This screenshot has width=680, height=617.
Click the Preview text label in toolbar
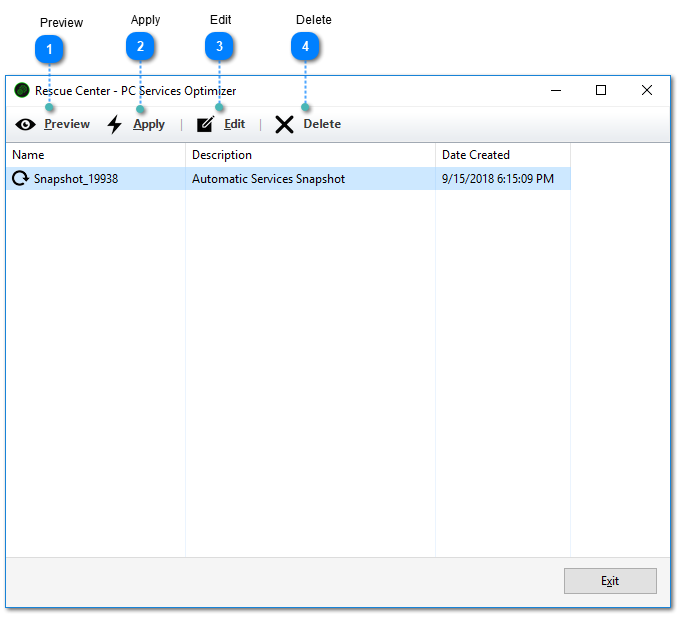(67, 124)
